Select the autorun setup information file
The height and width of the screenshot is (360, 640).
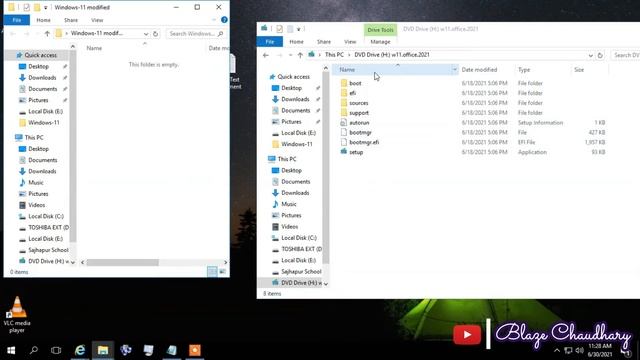(x=355, y=122)
